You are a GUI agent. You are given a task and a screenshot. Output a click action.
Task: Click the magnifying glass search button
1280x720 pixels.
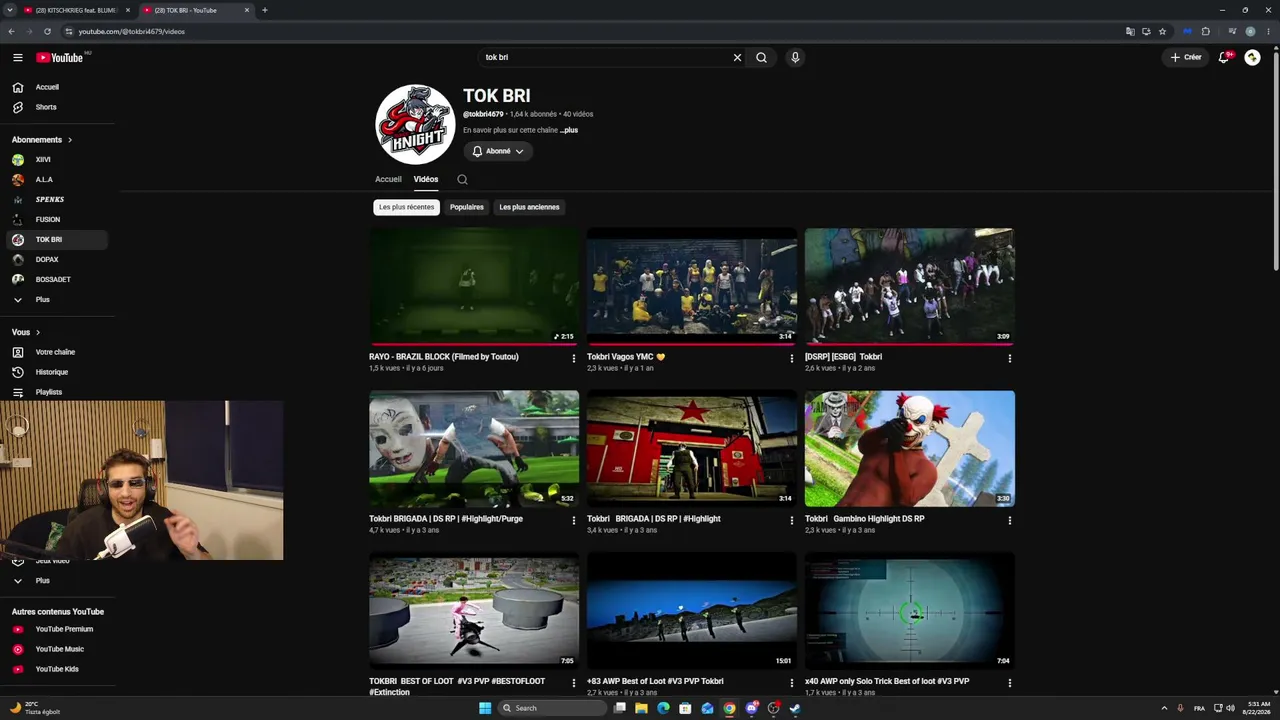[x=762, y=58]
